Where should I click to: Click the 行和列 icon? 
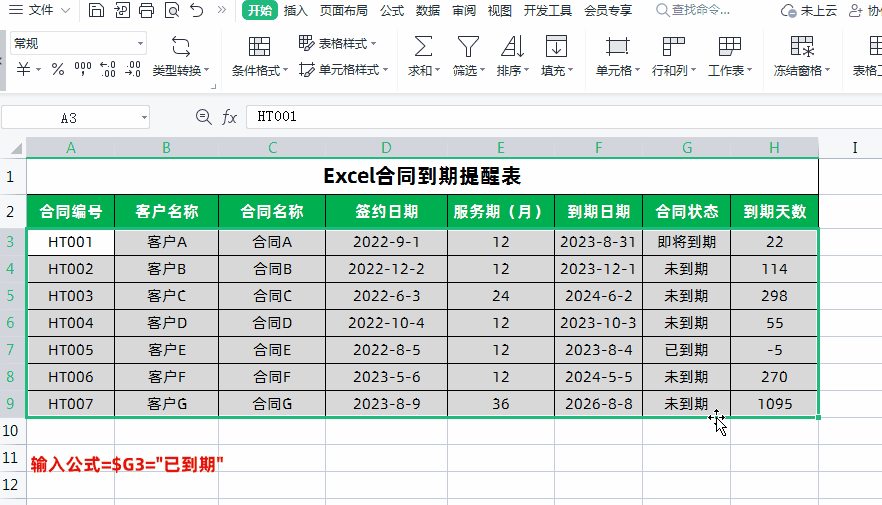pos(673,47)
